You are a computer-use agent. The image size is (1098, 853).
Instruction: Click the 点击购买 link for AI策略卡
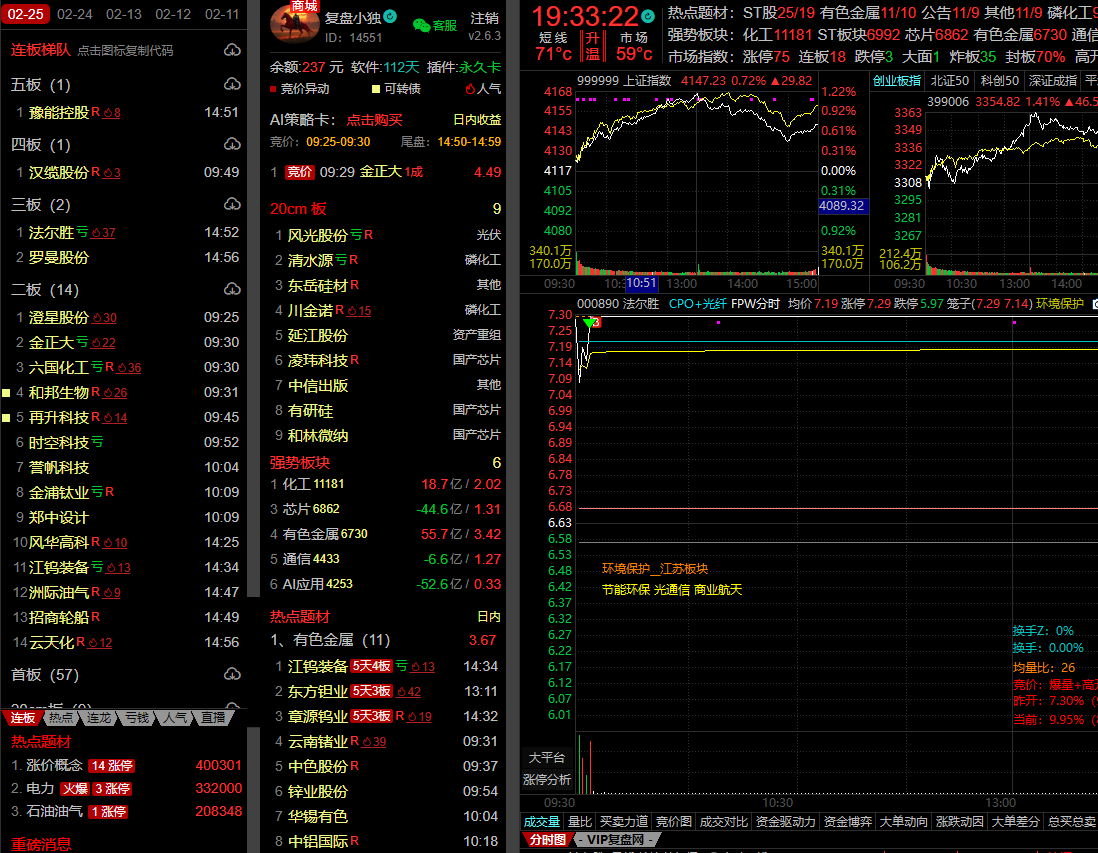[374, 119]
